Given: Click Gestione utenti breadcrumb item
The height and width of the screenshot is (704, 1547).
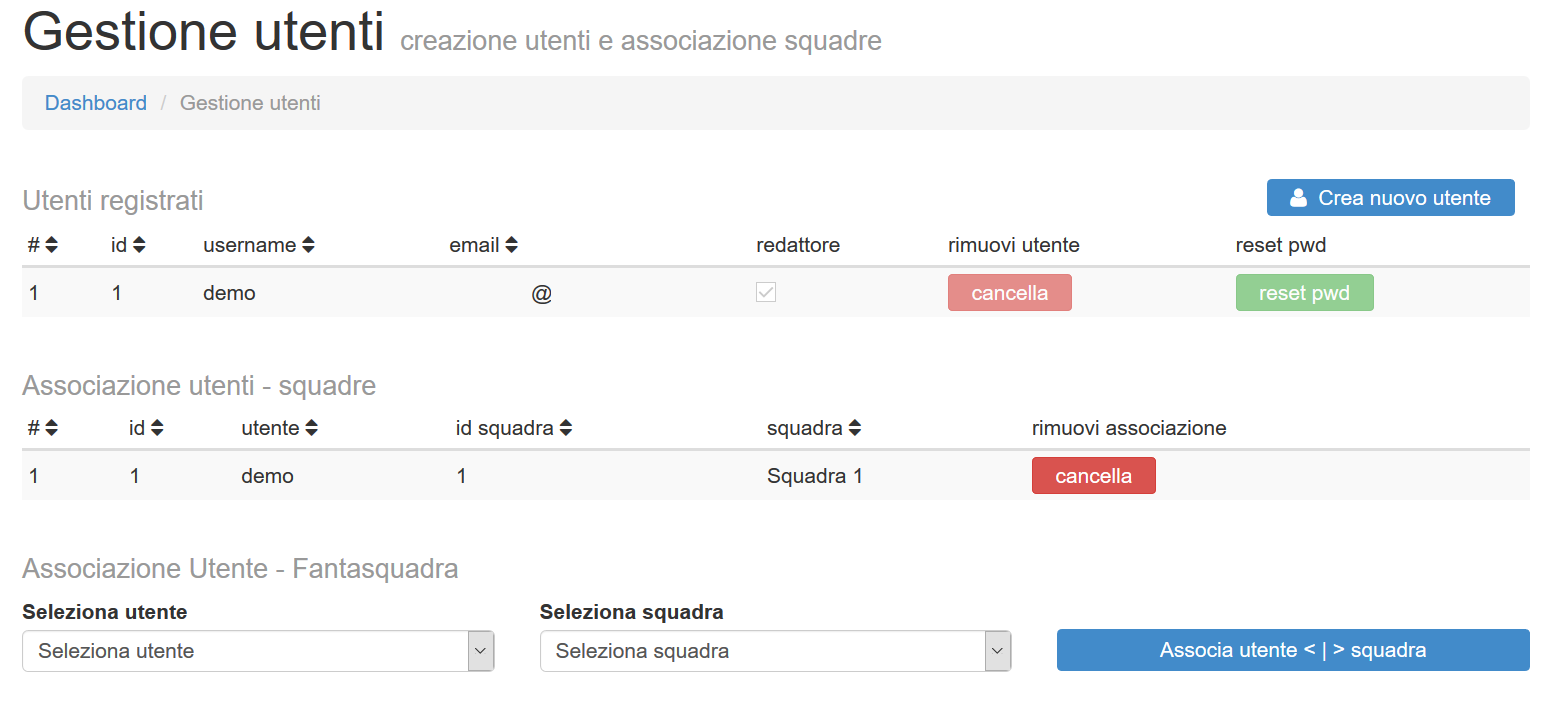Looking at the screenshot, I should (250, 103).
